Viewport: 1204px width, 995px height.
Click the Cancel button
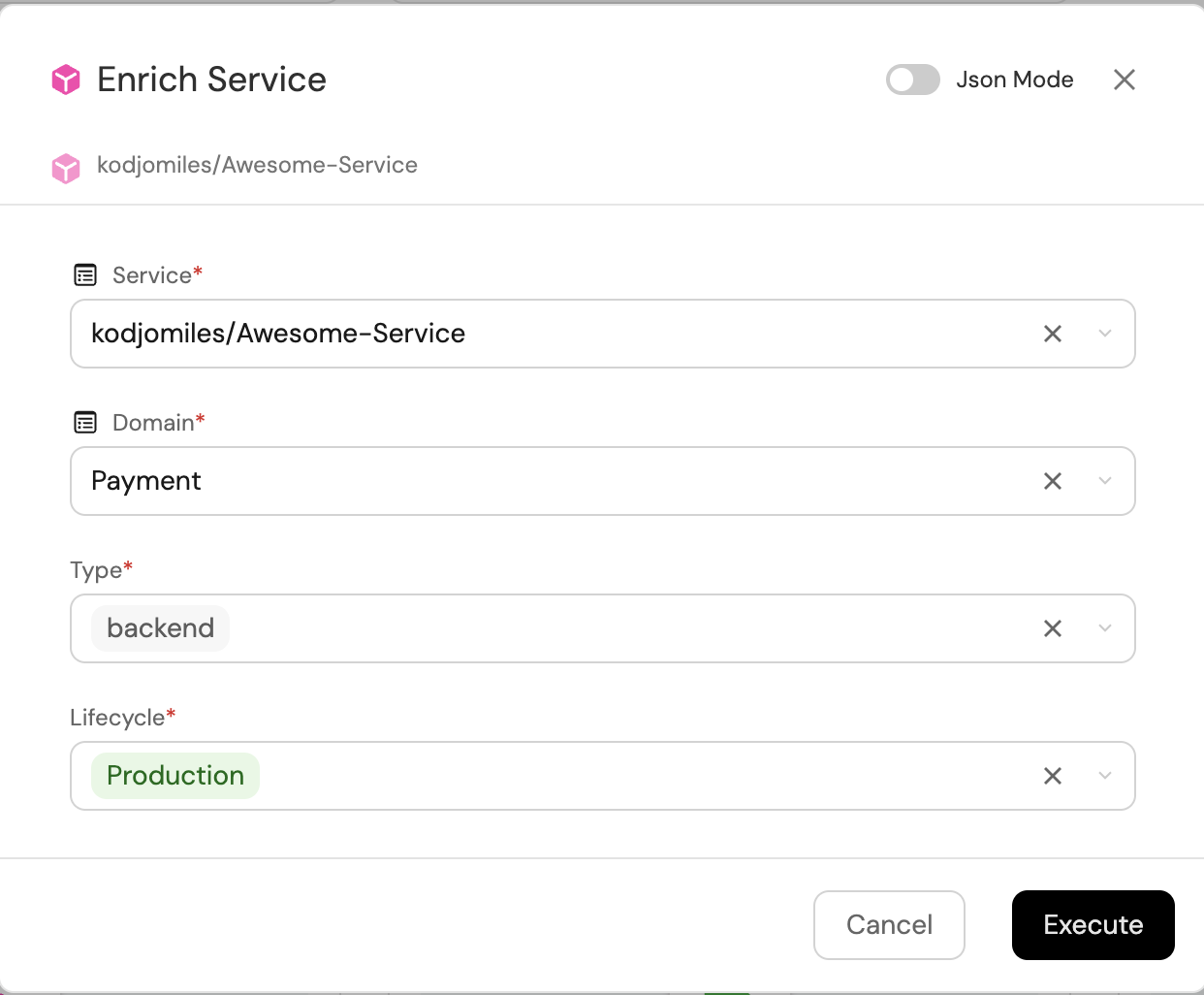point(889,925)
